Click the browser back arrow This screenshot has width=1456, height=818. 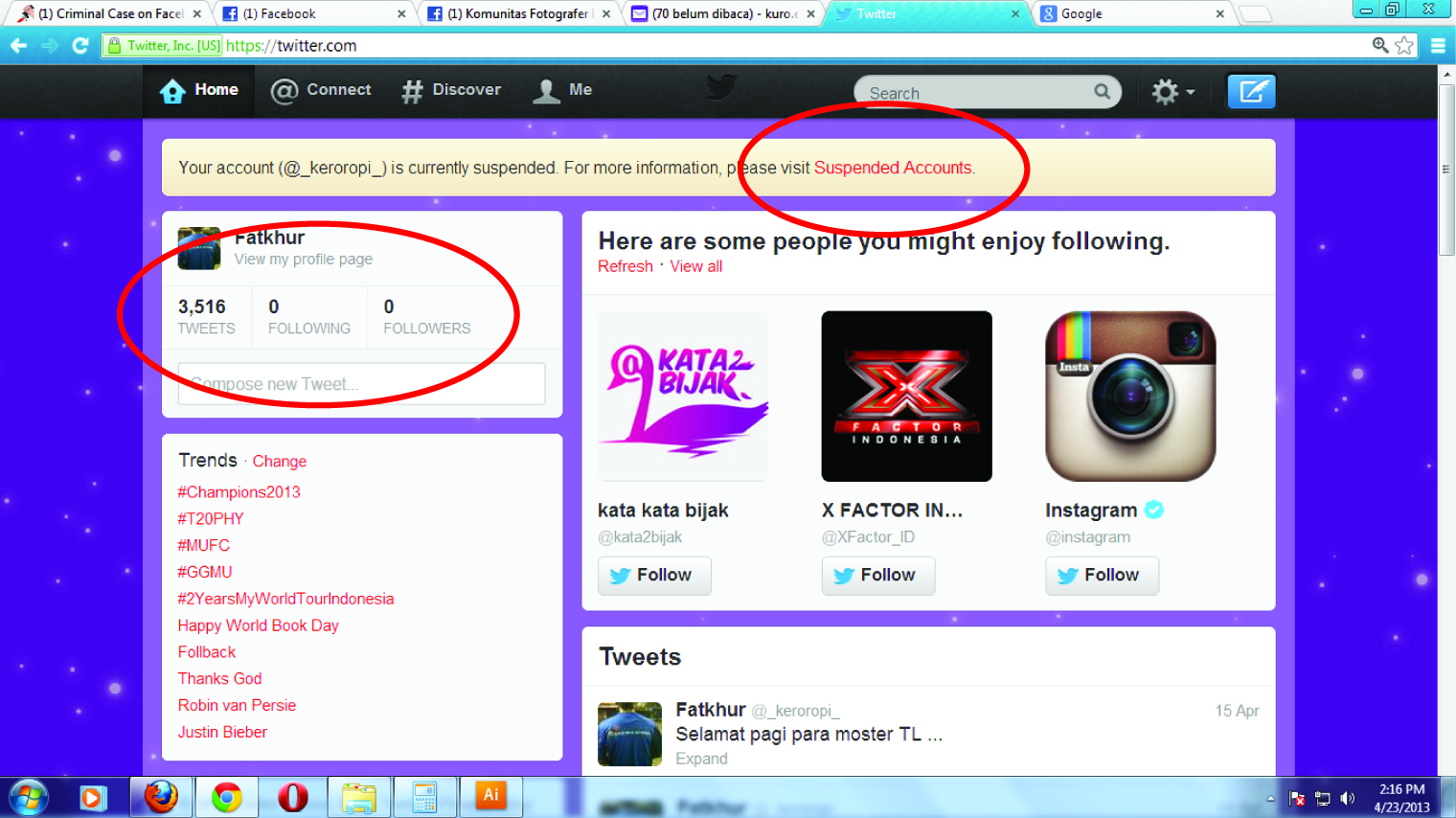coord(18,45)
